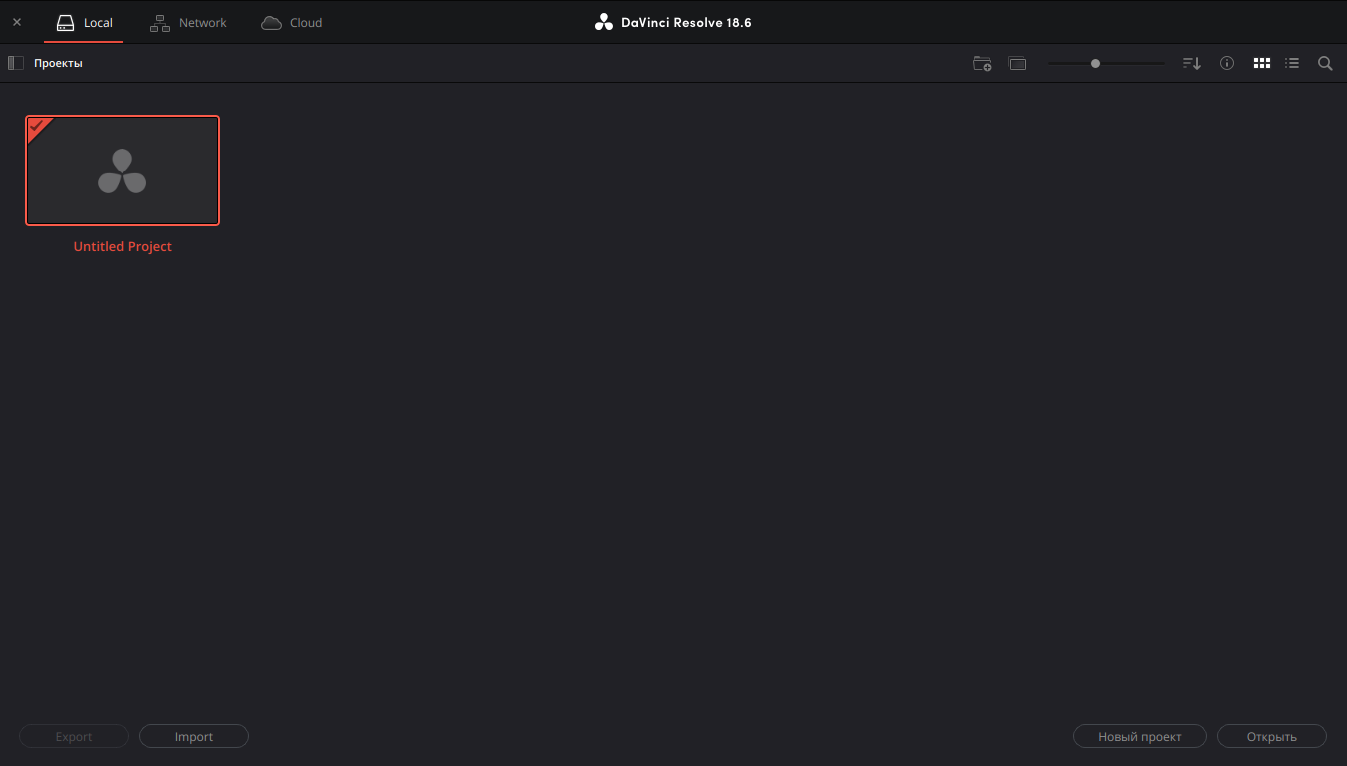
Task: Close the Project Manager window
Action: [x=17, y=22]
